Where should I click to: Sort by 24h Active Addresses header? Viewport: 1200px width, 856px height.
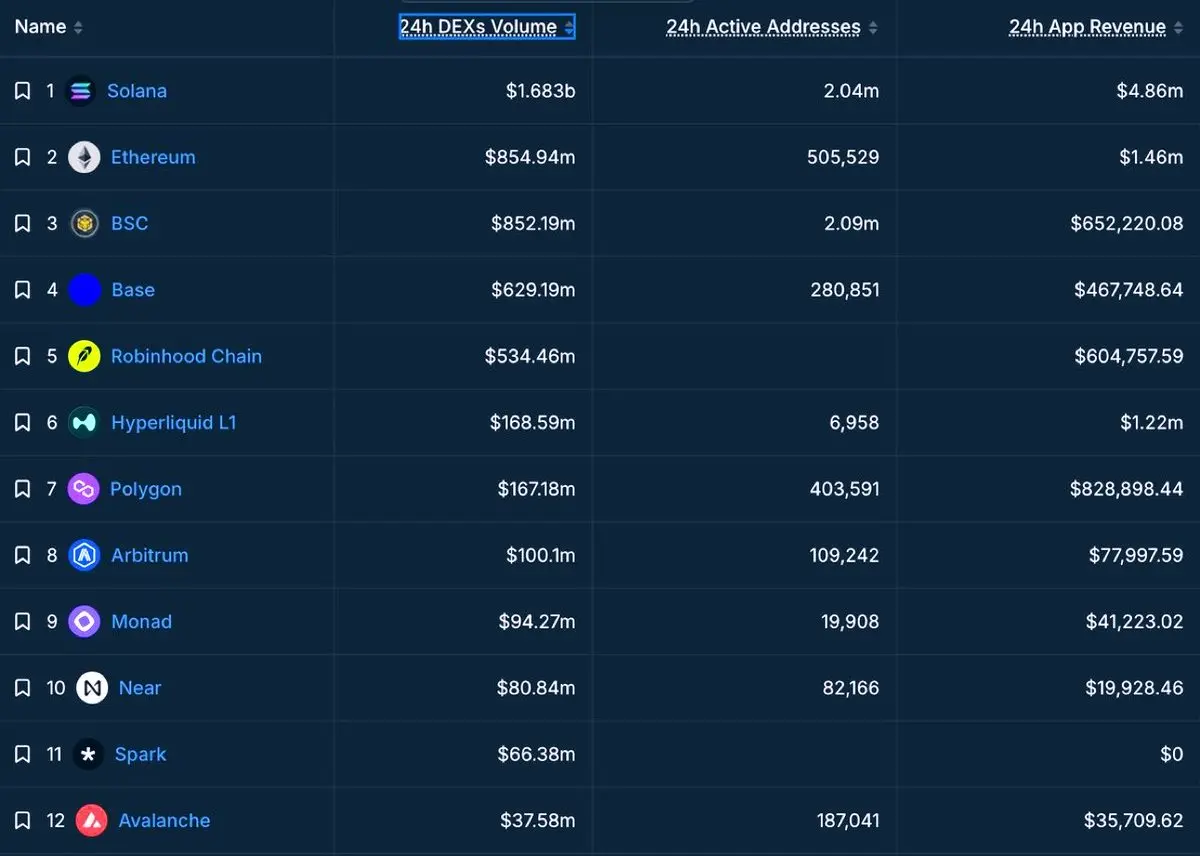click(x=772, y=27)
